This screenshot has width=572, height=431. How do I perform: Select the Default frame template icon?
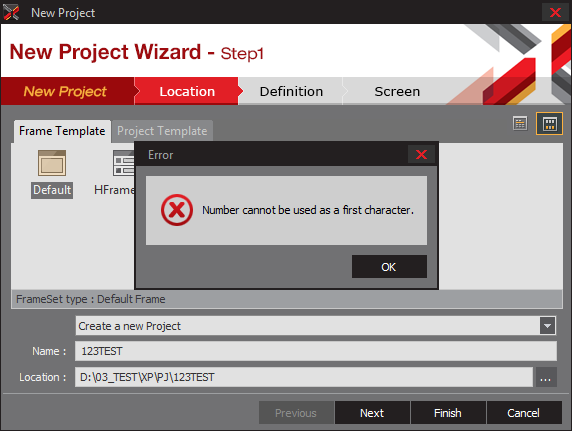click(52, 163)
